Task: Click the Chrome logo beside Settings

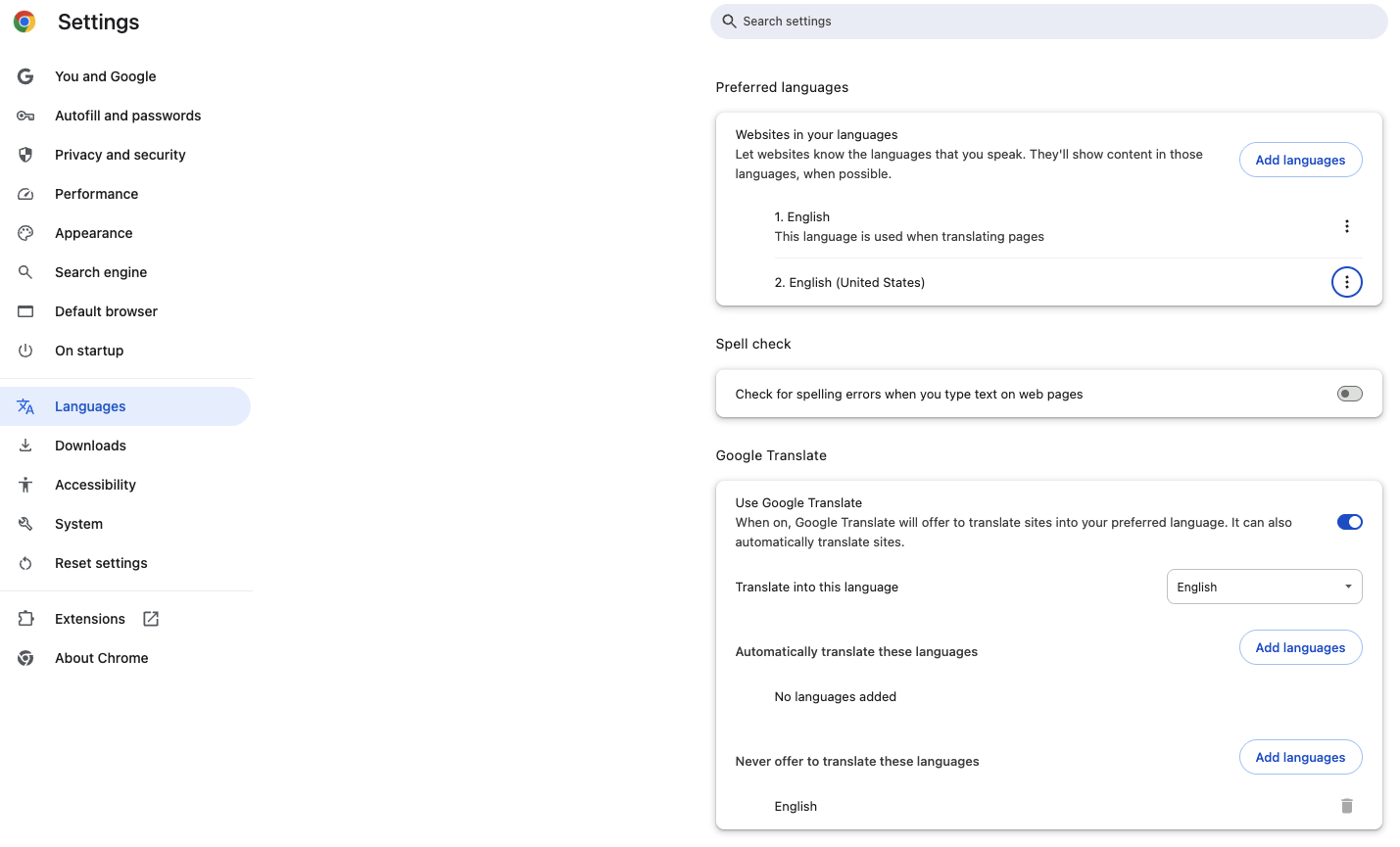Action: 24,22
